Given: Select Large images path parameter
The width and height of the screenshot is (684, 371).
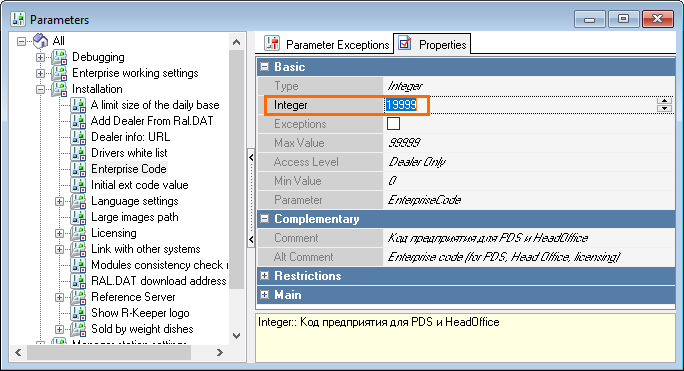Looking at the screenshot, I should click(135, 217).
